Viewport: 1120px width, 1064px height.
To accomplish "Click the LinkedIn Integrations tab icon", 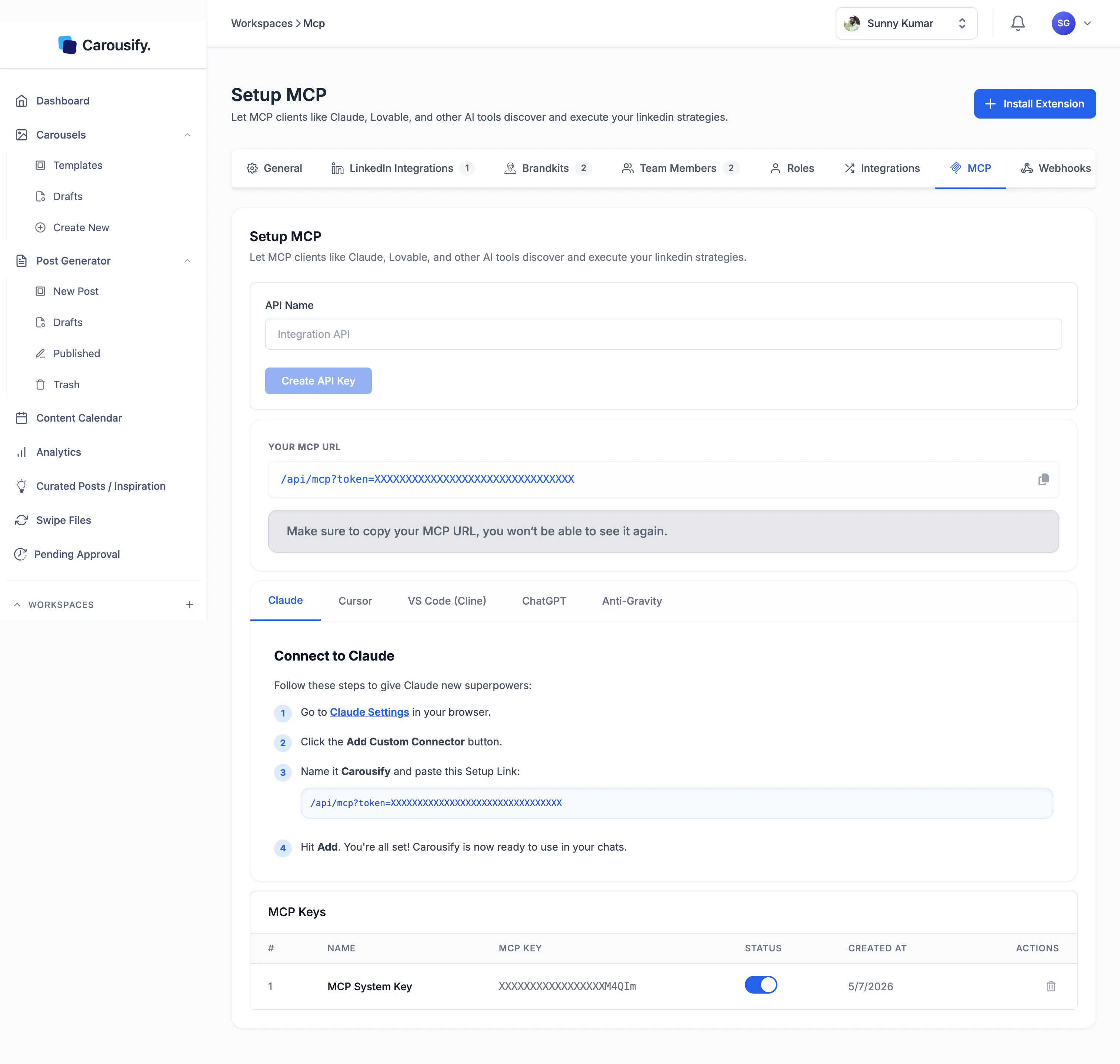I will (x=337, y=169).
